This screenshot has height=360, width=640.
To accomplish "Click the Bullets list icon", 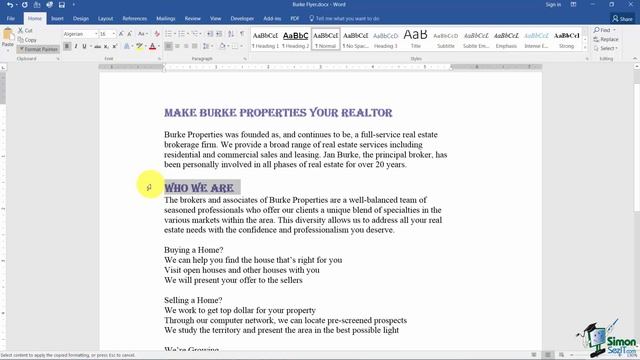I will (x=168, y=34).
